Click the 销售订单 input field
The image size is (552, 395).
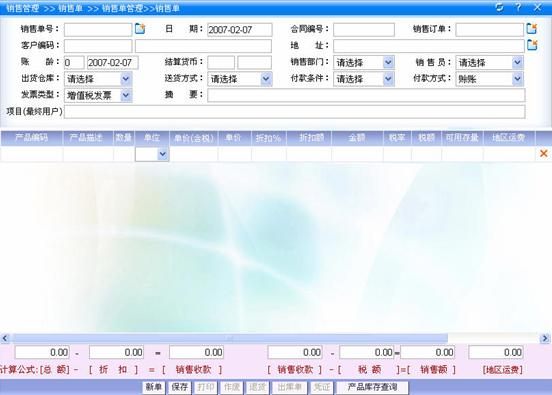point(490,30)
